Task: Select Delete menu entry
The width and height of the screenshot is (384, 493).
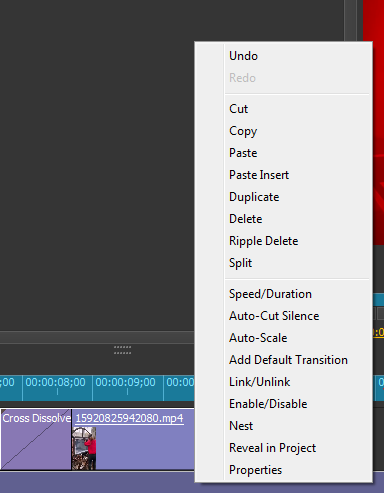Action: tap(283, 219)
